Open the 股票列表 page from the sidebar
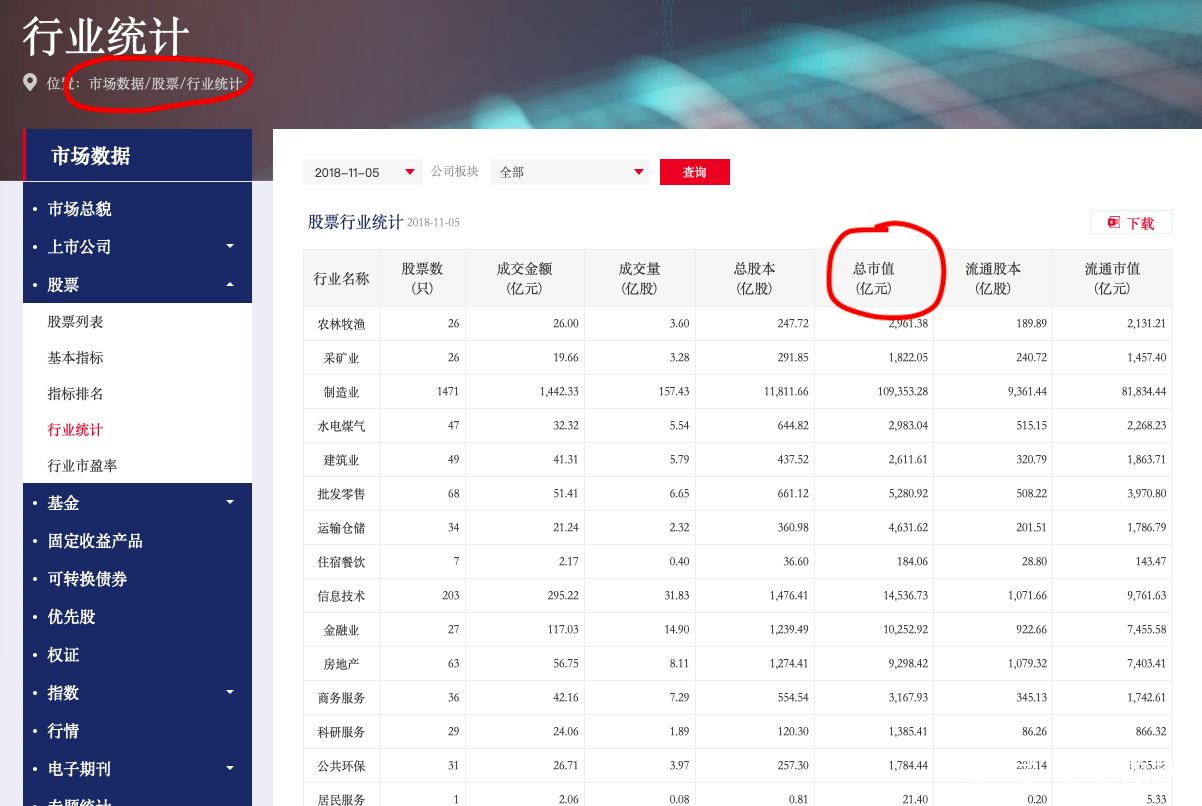Image resolution: width=1202 pixels, height=806 pixels. click(77, 321)
